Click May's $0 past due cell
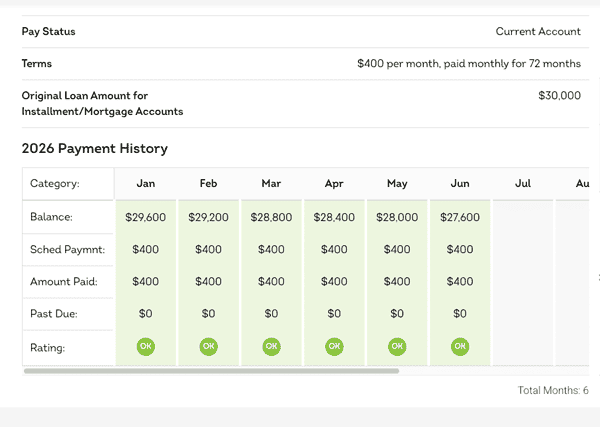The width and height of the screenshot is (600, 427). pyautogui.click(x=397, y=314)
